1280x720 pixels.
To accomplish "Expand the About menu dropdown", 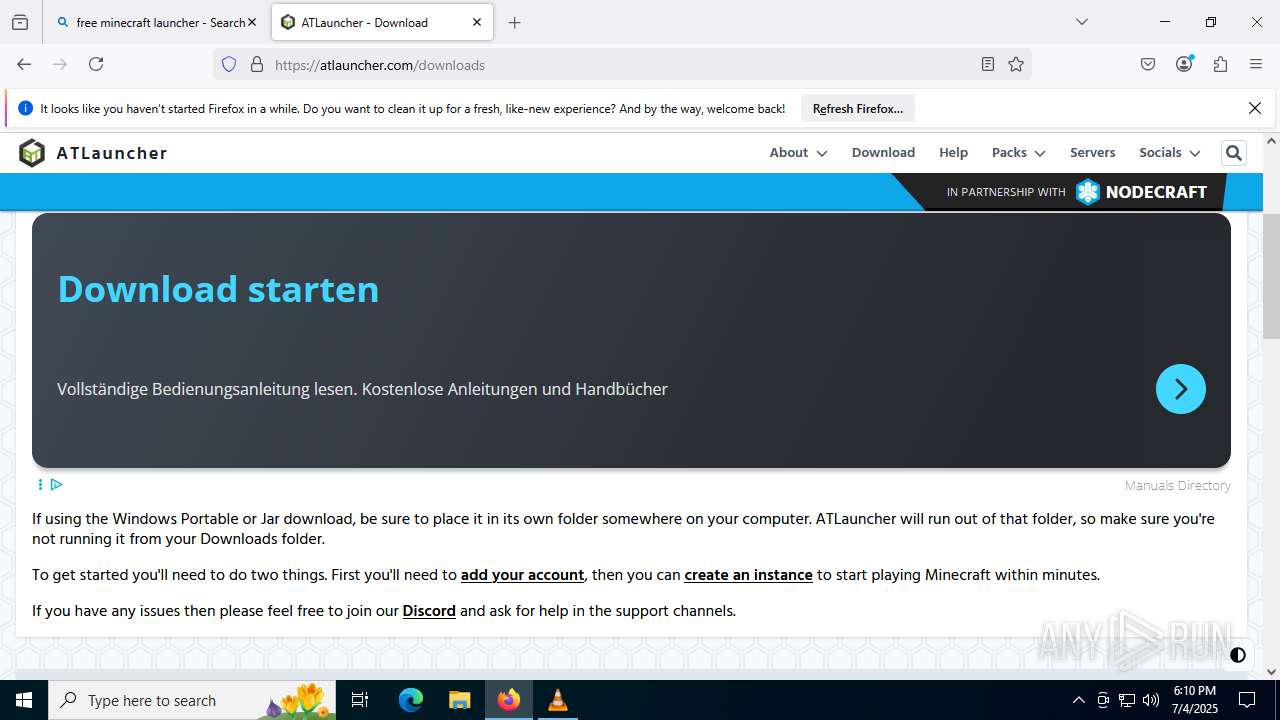I will point(798,153).
